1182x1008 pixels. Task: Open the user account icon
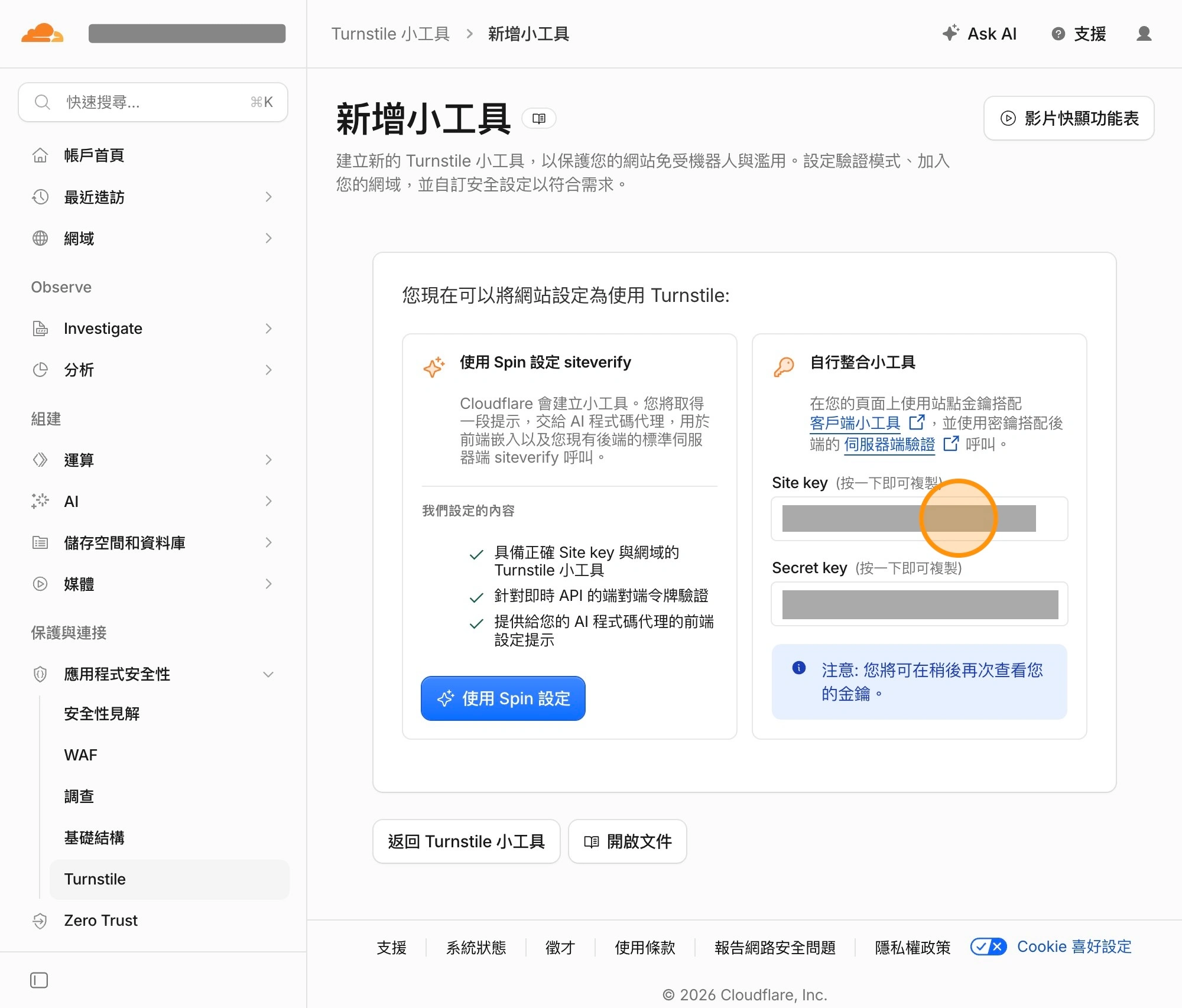tap(1144, 34)
